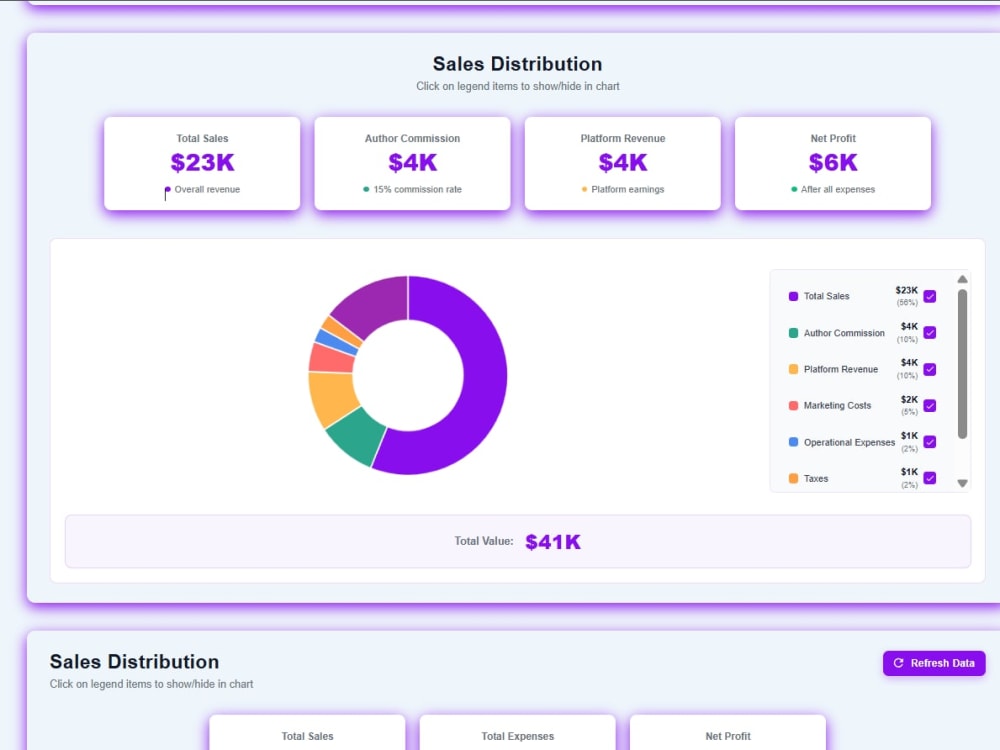Screen dimensions: 1000x750
Task: Click the legend scroll up arrow
Action: (962, 279)
